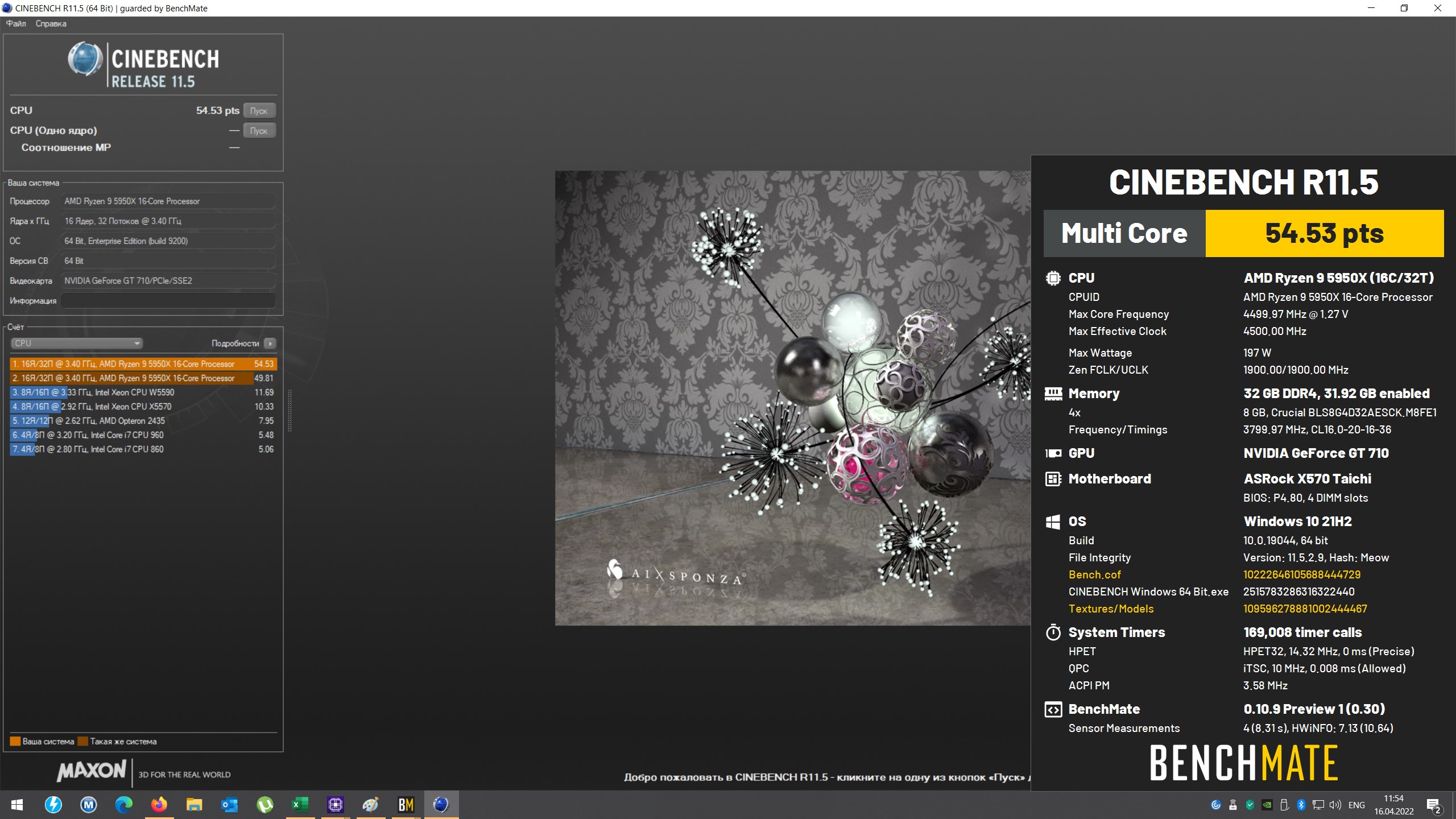Open Bluetooth tray icon

tap(1301, 805)
